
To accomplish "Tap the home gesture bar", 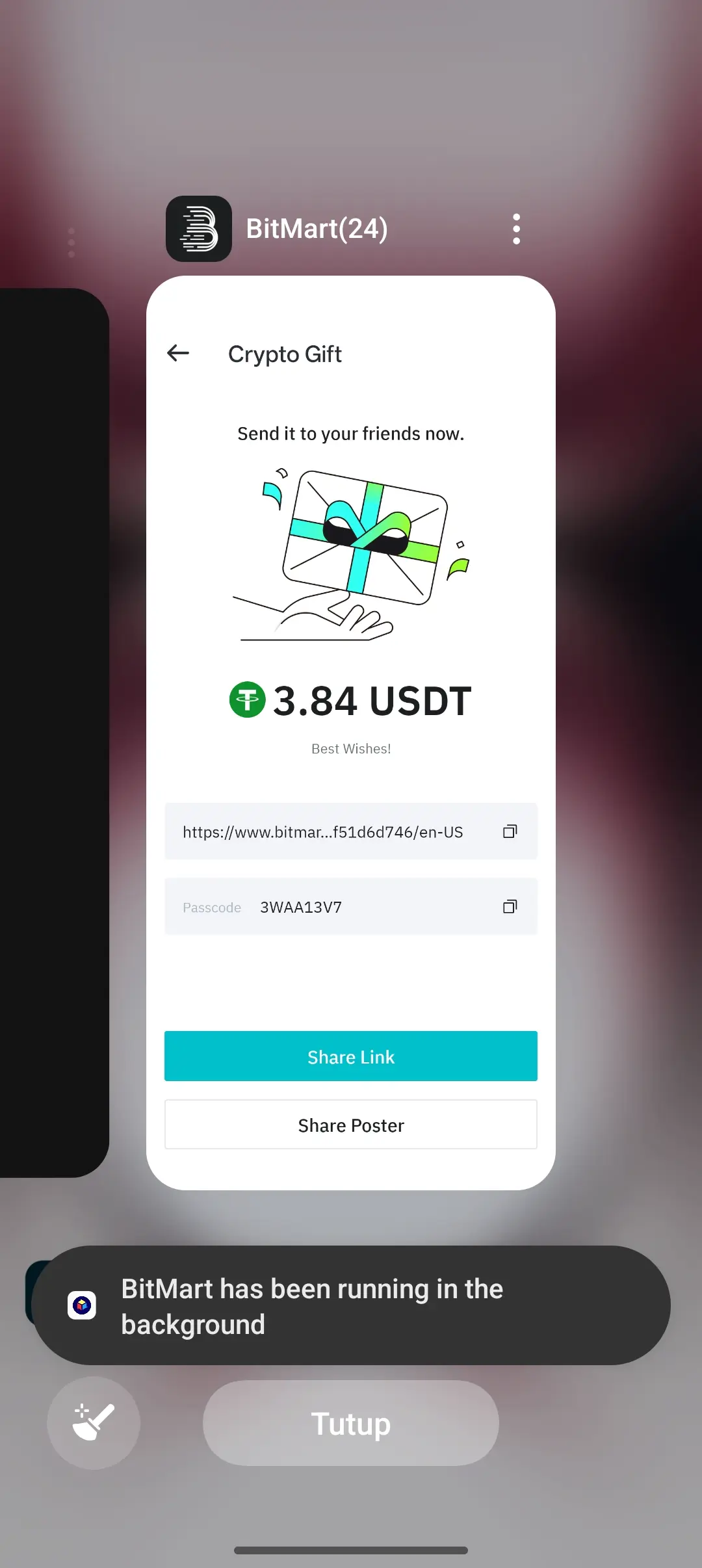I will [351, 1550].
